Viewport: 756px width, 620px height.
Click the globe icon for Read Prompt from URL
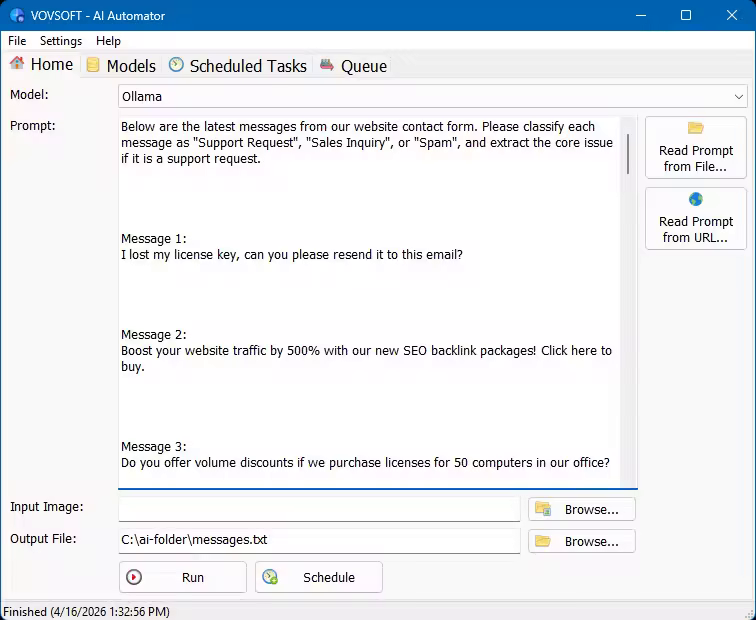(696, 200)
